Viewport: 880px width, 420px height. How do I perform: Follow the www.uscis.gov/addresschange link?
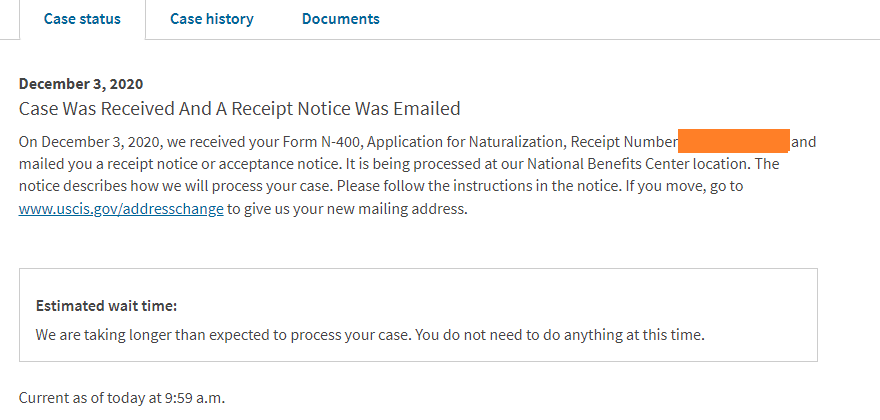coord(121,210)
